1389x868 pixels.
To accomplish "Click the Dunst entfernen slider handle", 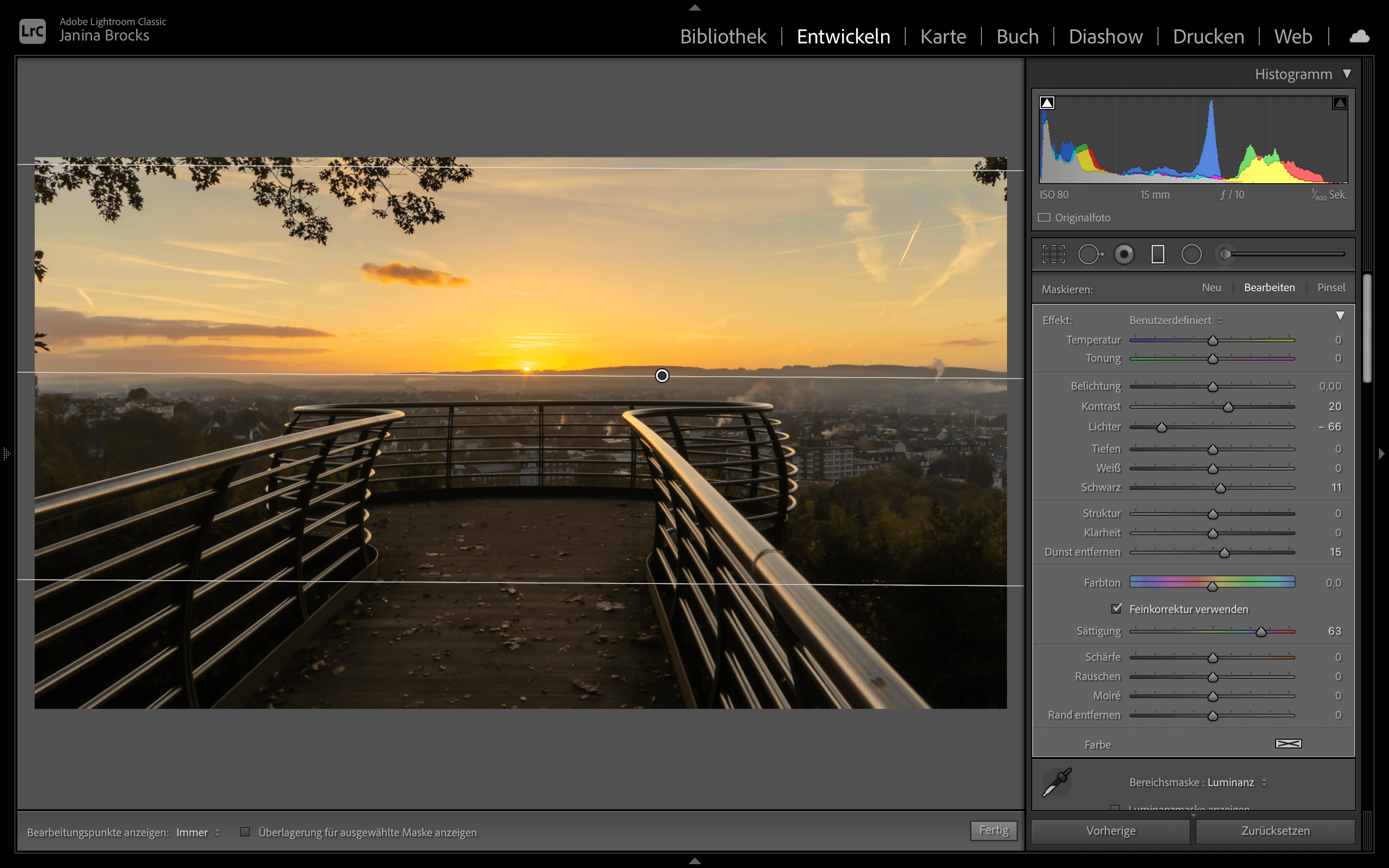I will (1224, 553).
